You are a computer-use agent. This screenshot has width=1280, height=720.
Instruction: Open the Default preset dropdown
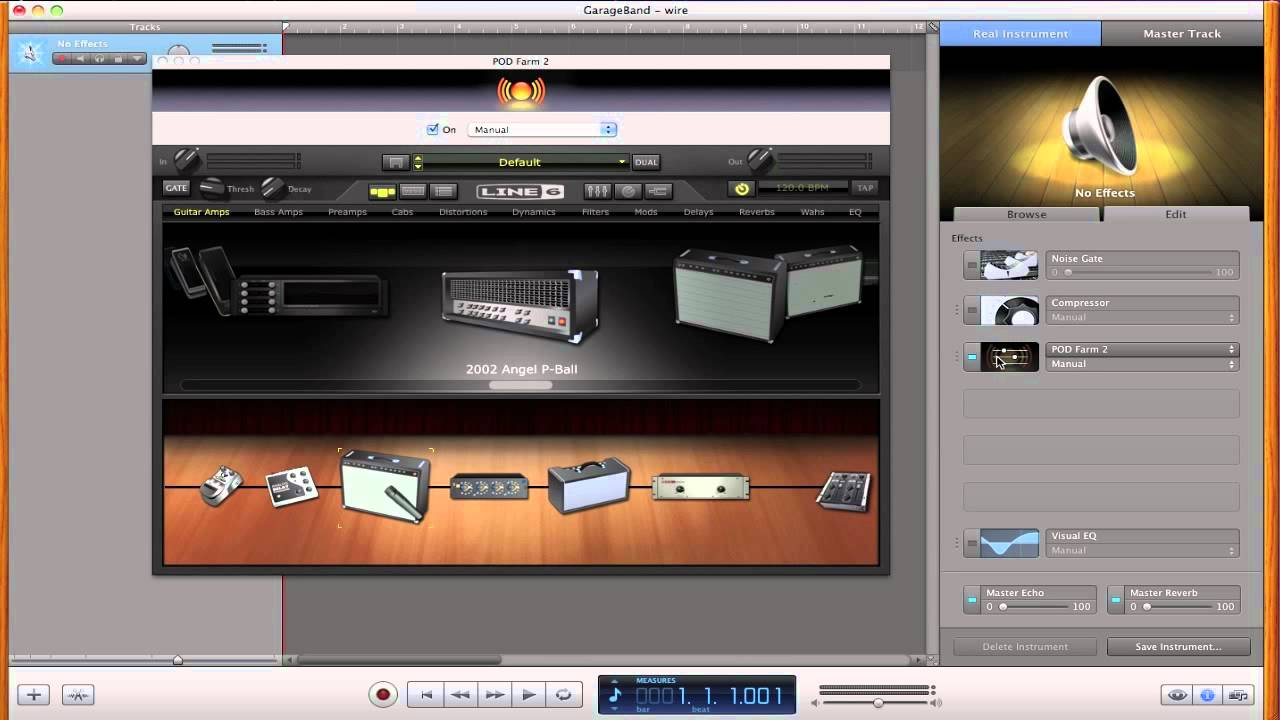(526, 162)
